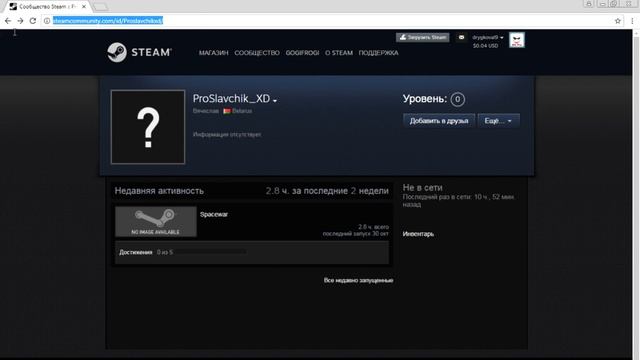Open Все недавно запущенные link
Image resolution: width=640 pixels, height=360 pixels.
click(358, 280)
